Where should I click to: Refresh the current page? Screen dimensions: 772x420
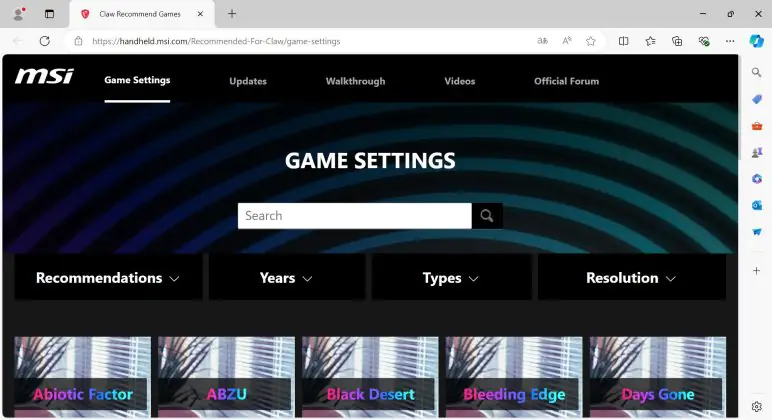pos(45,41)
